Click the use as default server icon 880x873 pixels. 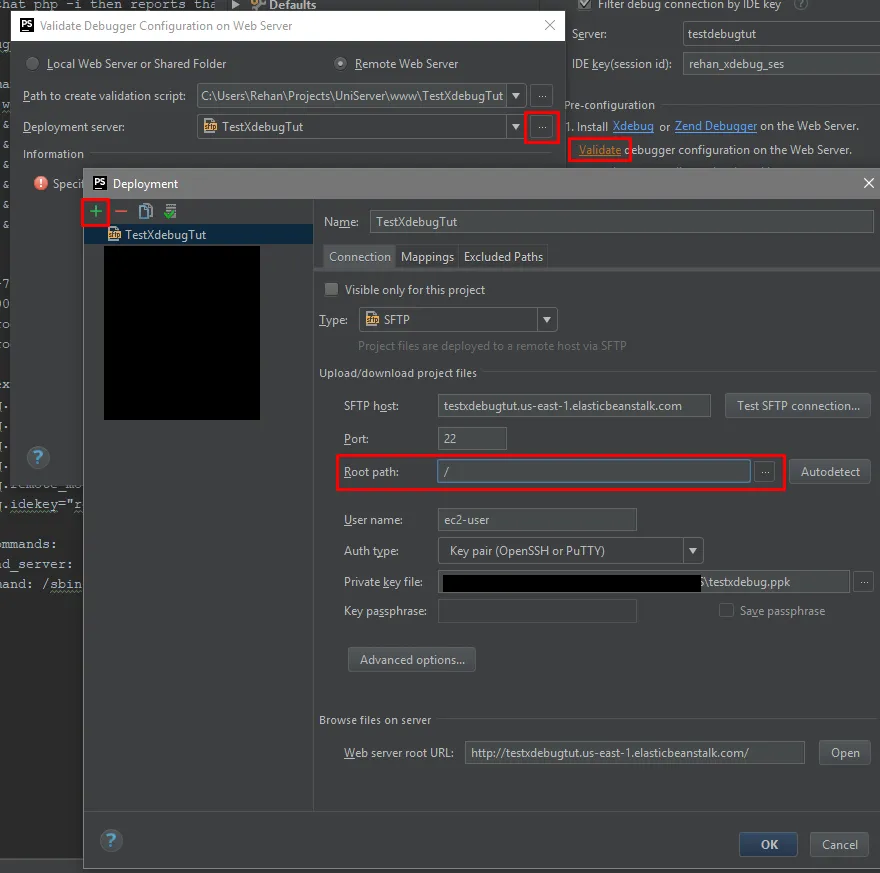(171, 211)
